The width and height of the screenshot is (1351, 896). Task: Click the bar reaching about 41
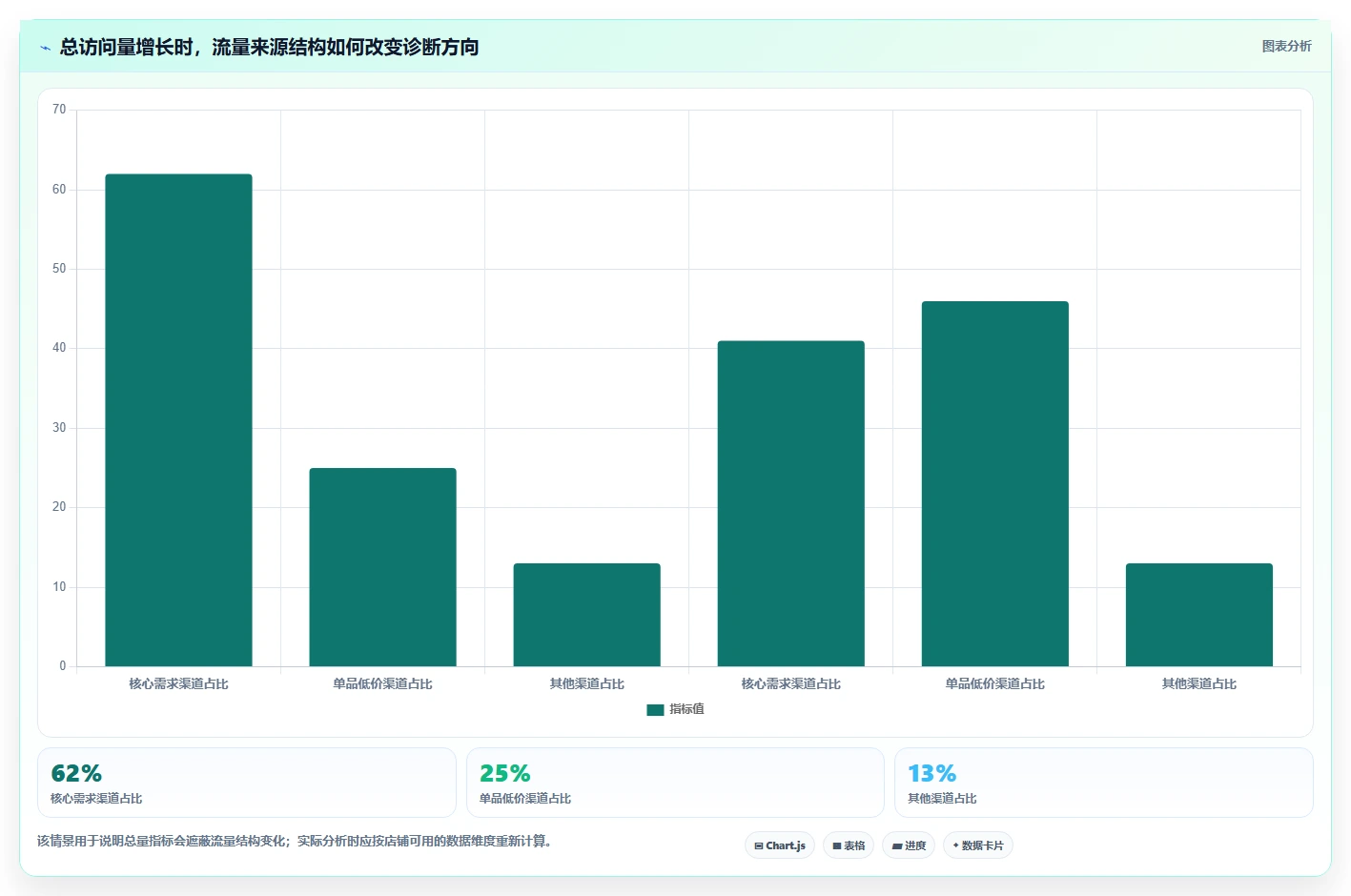[x=790, y=503]
